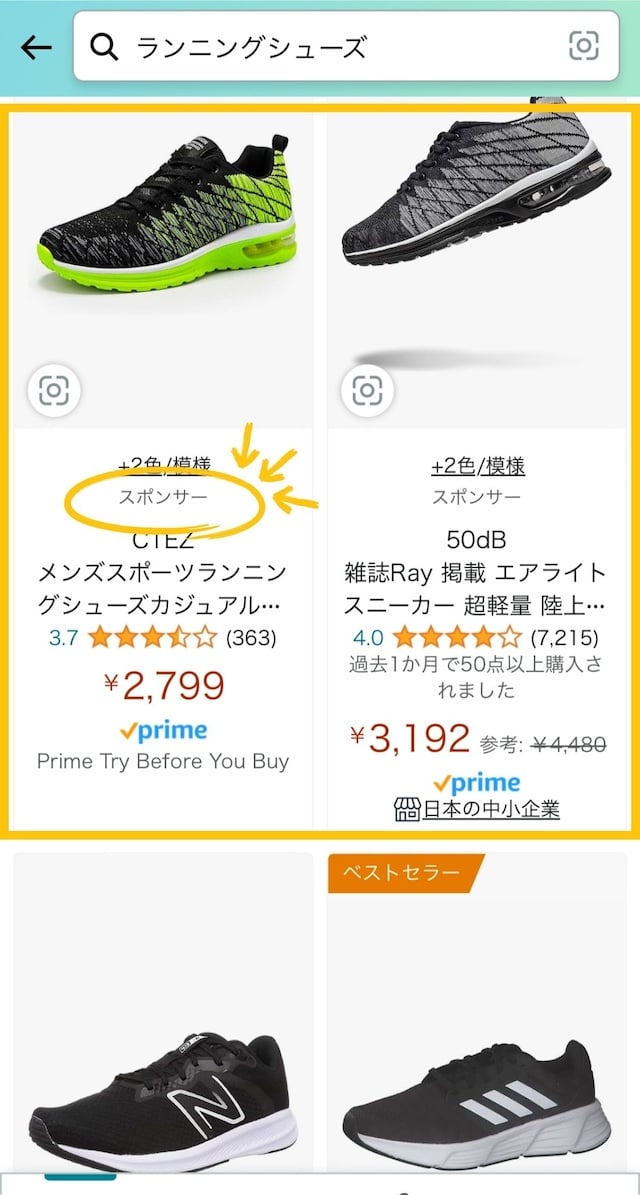Tap the small business store icon
This screenshot has width=640, height=1195.
[407, 809]
